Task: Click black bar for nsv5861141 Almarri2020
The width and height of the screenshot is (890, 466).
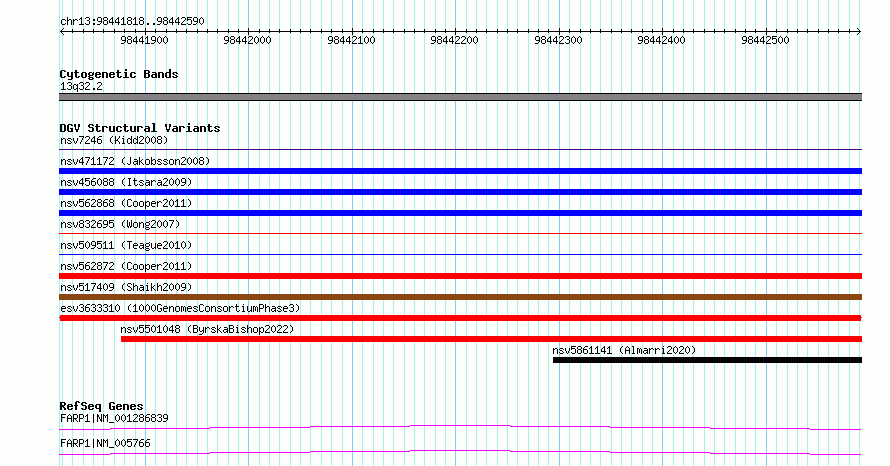Action: 707,360
